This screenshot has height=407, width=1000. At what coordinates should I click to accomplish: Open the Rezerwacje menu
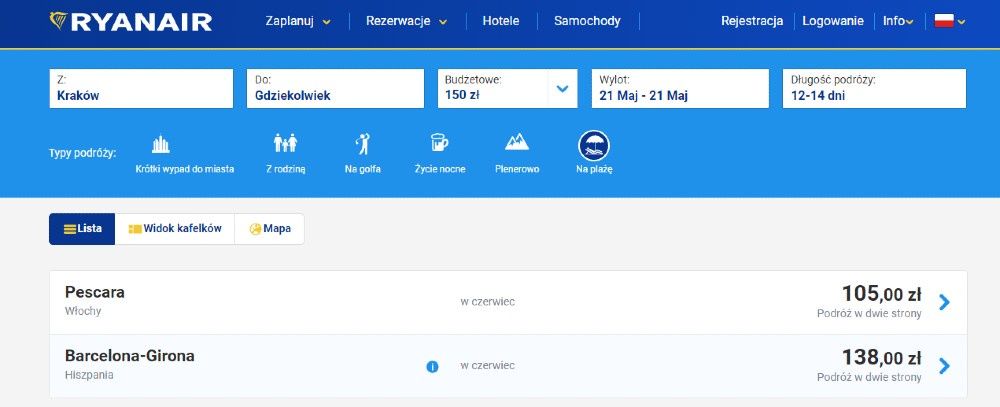tap(406, 21)
